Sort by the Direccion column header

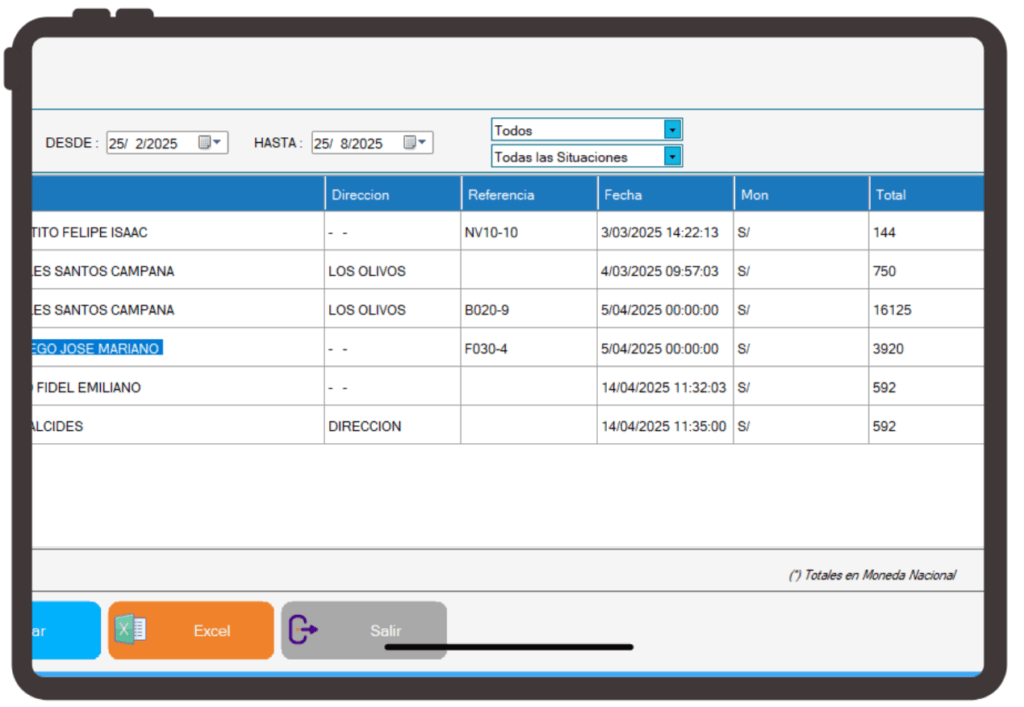[x=392, y=195]
